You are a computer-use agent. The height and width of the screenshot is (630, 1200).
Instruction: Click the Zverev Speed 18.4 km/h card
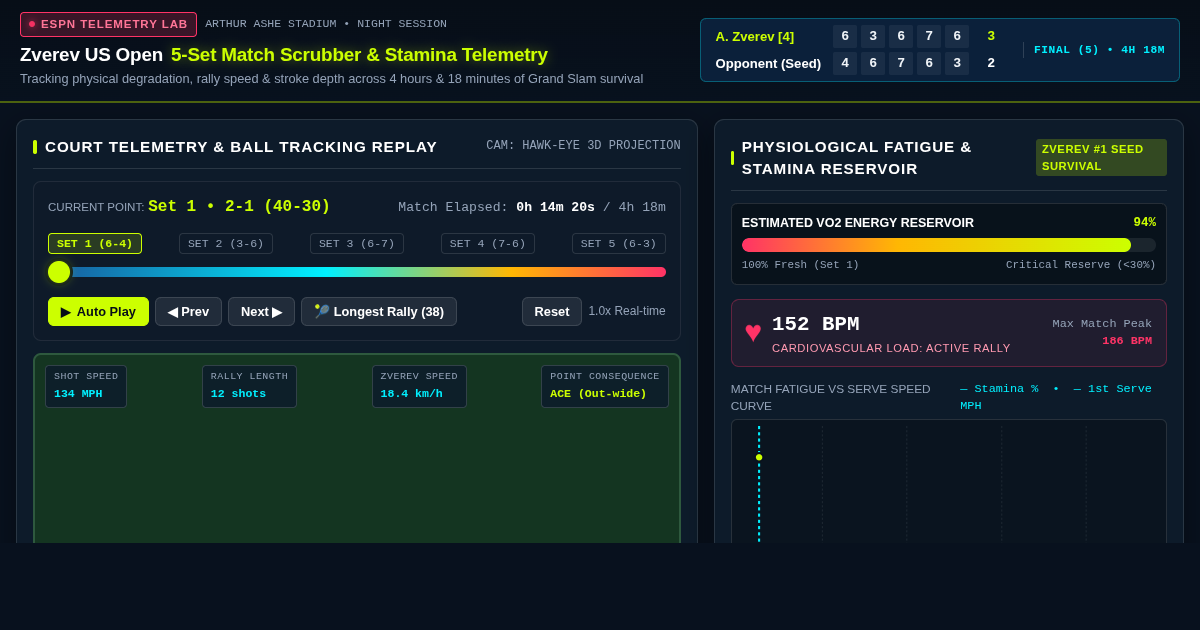click(x=419, y=386)
